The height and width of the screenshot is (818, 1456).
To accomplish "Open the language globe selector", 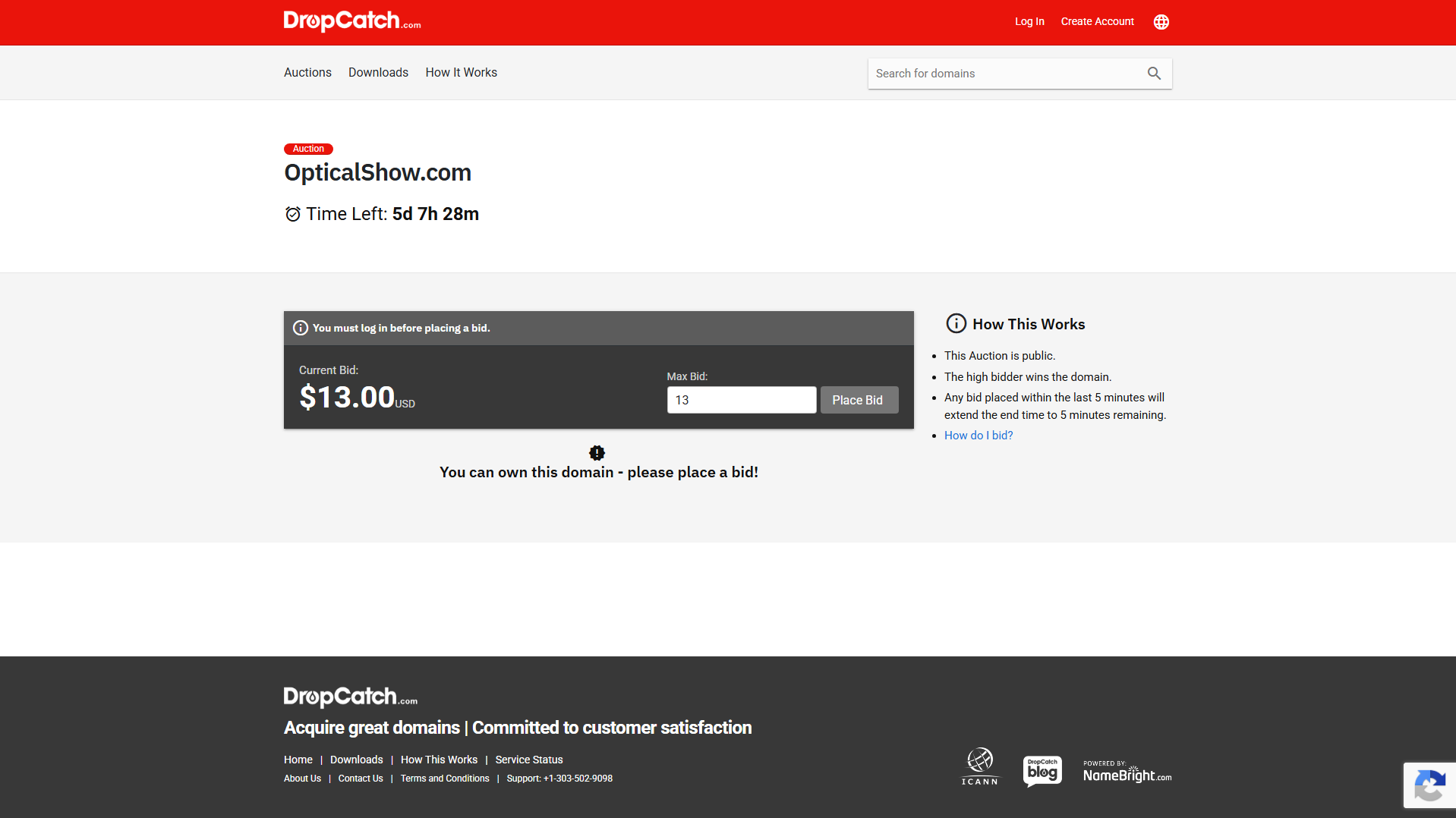I will point(1161,22).
